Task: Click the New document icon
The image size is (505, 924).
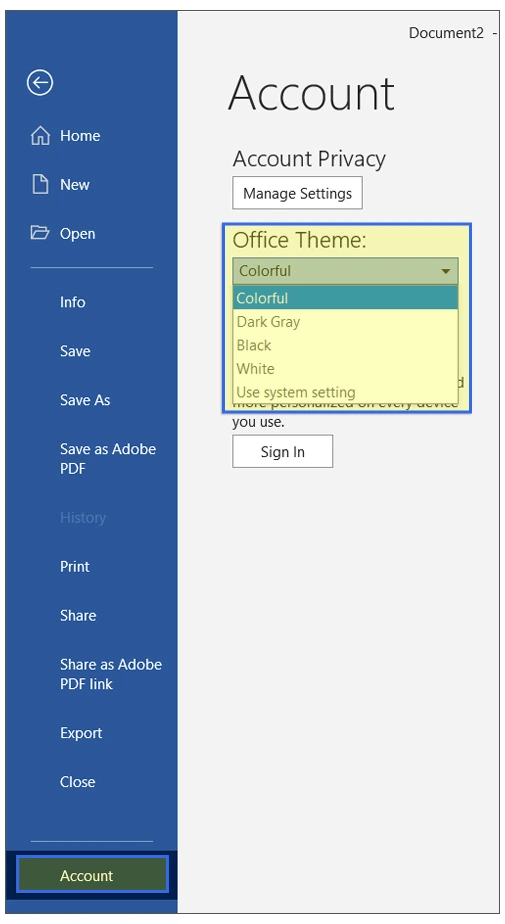Action: point(40,184)
